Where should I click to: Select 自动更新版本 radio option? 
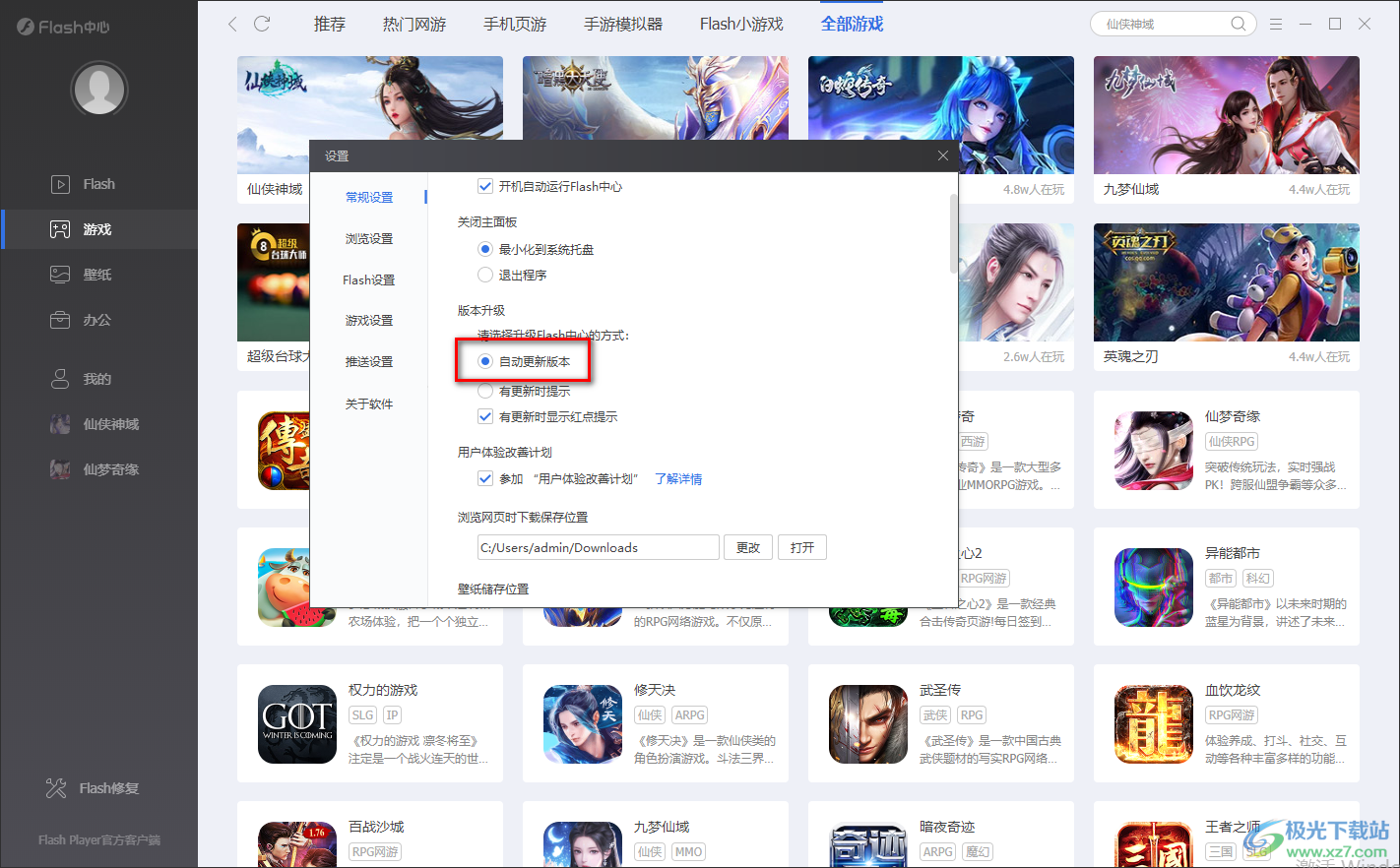[484, 361]
